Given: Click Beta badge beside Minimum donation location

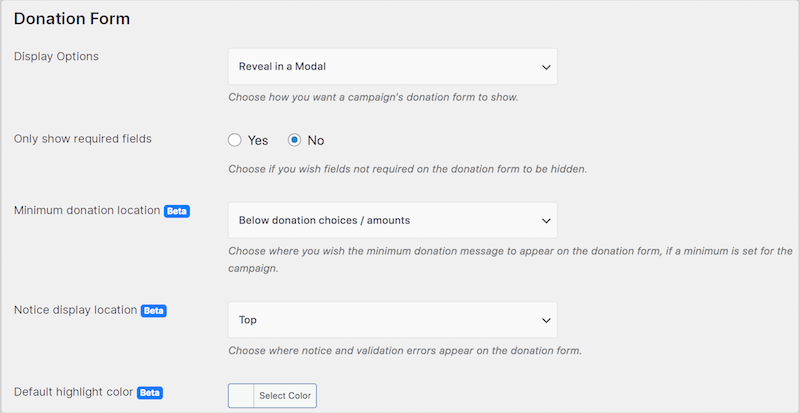Looking at the screenshot, I should pyautogui.click(x=177, y=211).
